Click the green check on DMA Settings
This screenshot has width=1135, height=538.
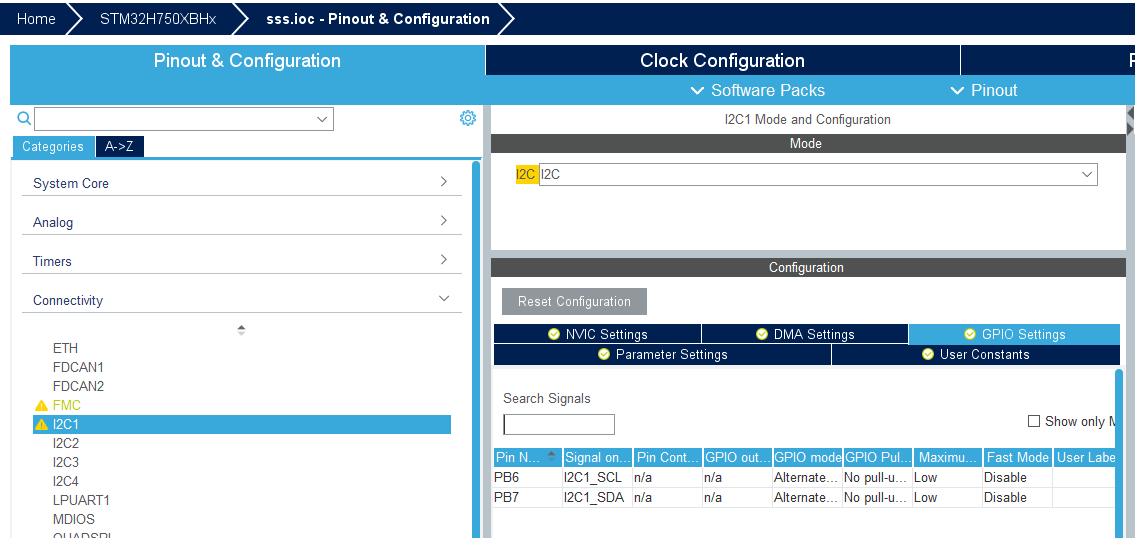tap(761, 334)
